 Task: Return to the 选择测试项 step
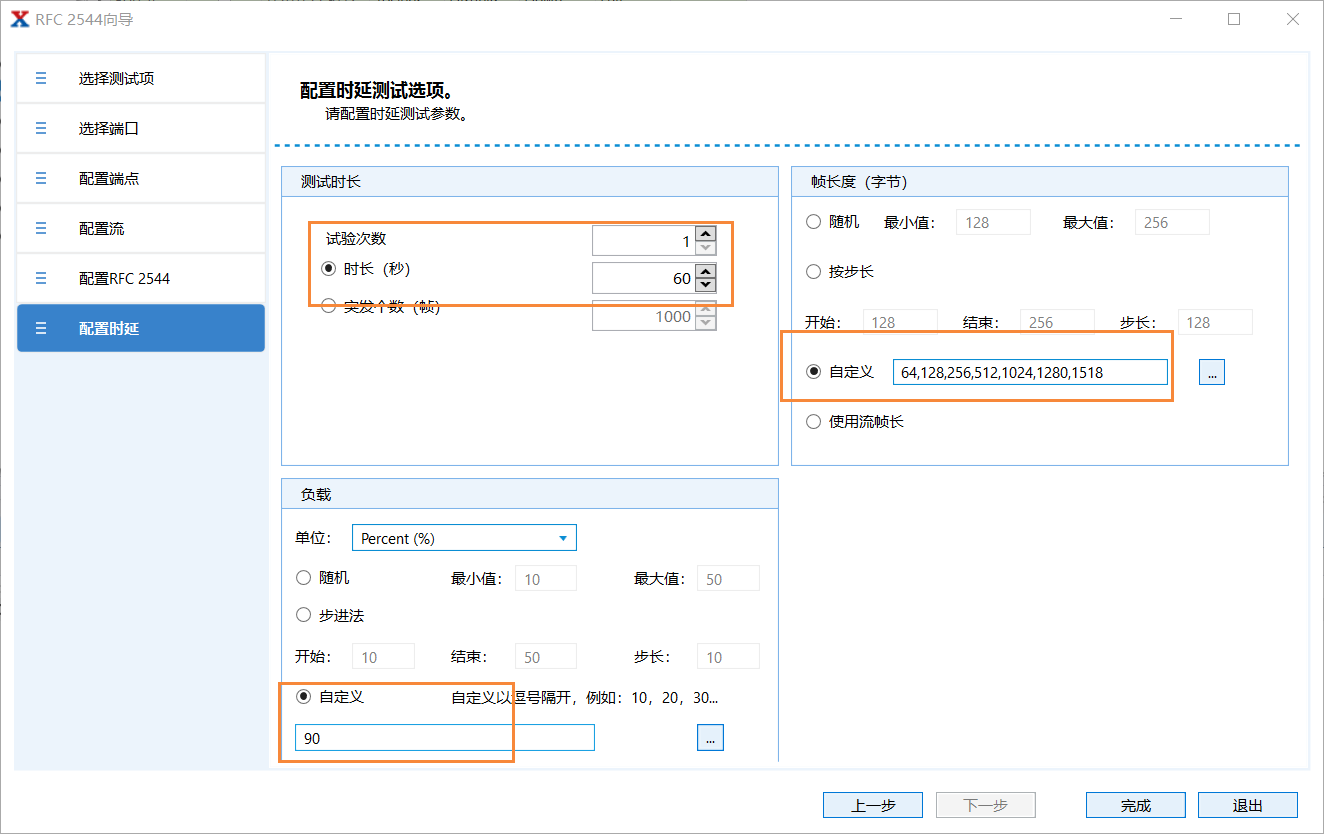coord(140,78)
